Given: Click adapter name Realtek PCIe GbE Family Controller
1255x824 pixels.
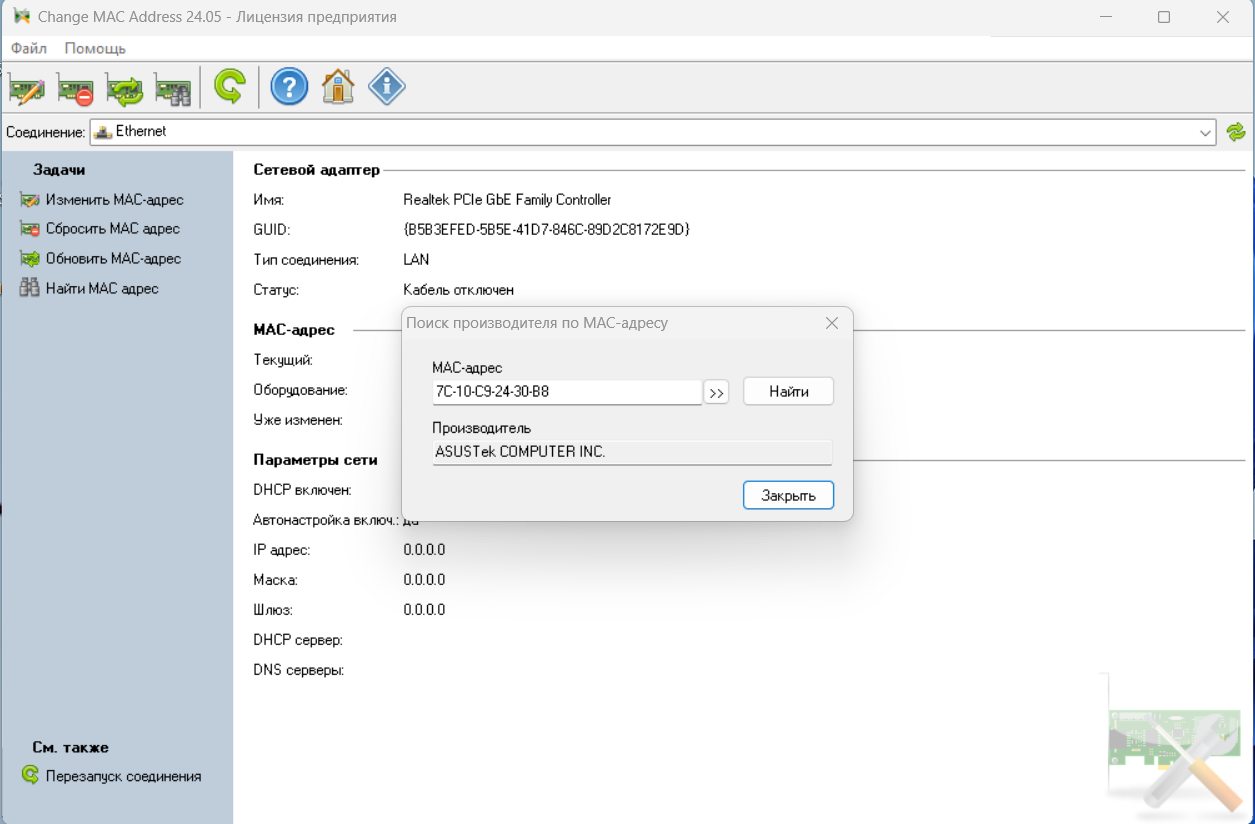Looking at the screenshot, I should [x=507, y=200].
